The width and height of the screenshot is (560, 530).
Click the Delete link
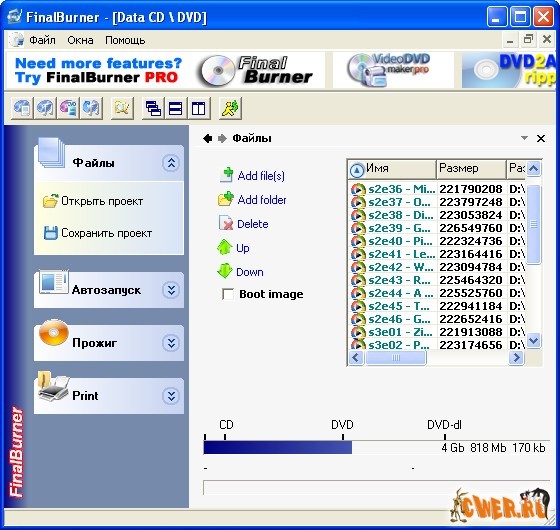click(252, 224)
